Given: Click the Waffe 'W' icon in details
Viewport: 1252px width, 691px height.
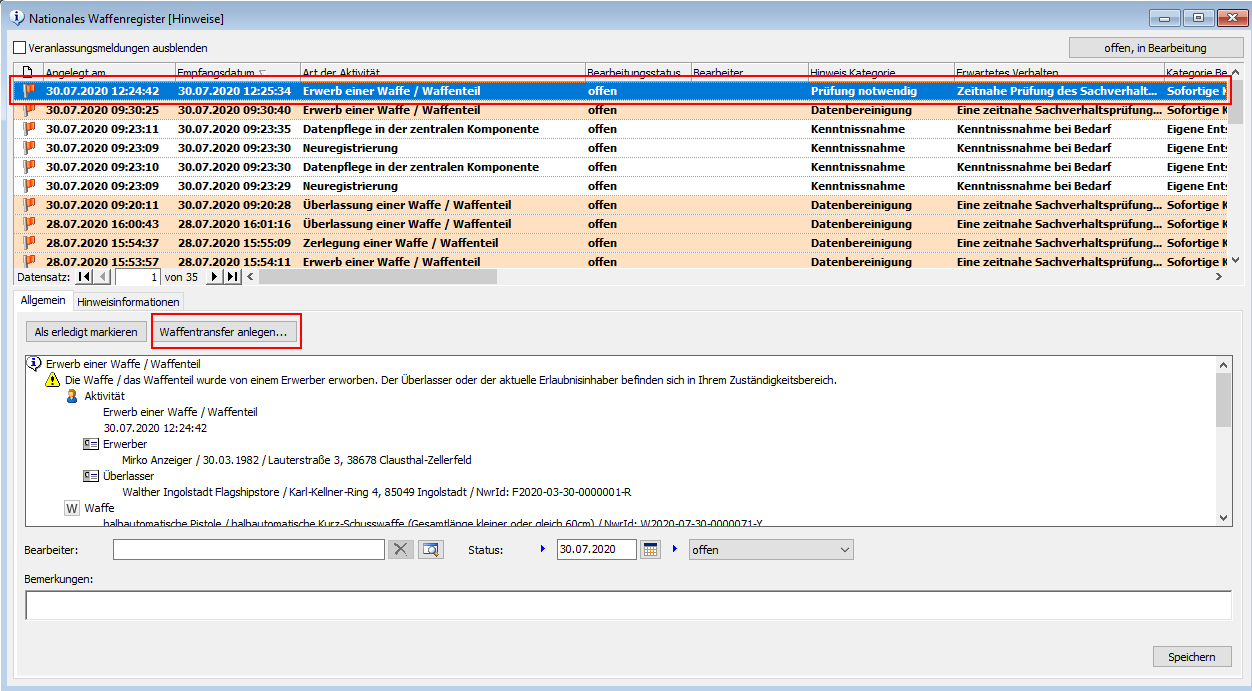Looking at the screenshot, I should coord(72,508).
